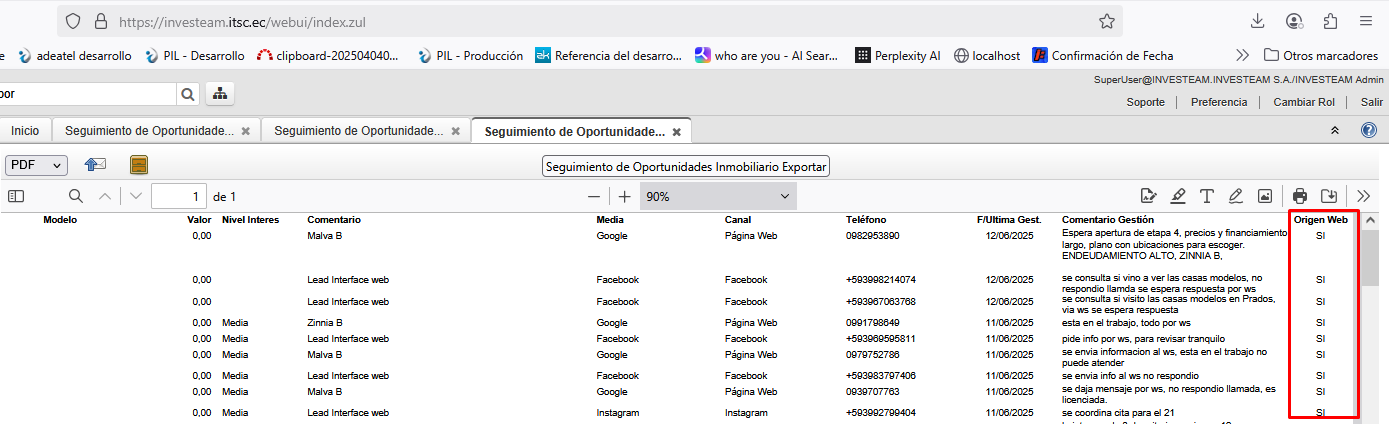Viewport: 1389px width, 424px height.
Task: Open the find-in-document magnifier in PDF toolbar
Action: (76, 196)
